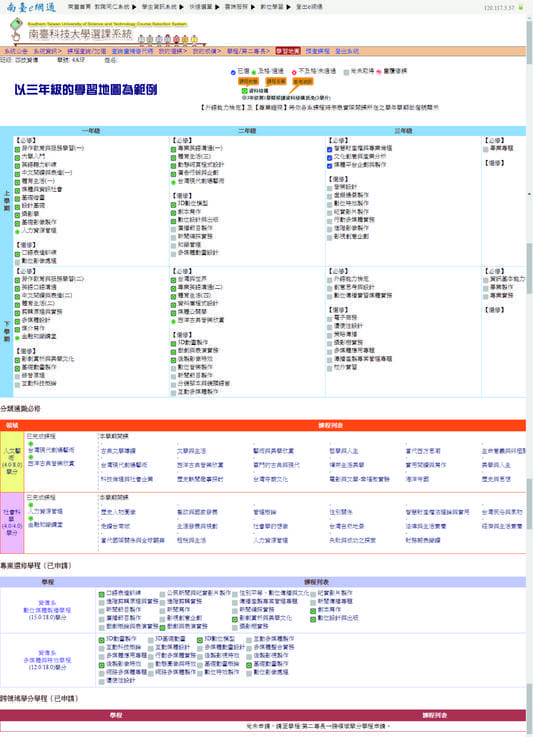
Task: Click green icon beside second-year 3D數位模型
Action: coord(173,204)
